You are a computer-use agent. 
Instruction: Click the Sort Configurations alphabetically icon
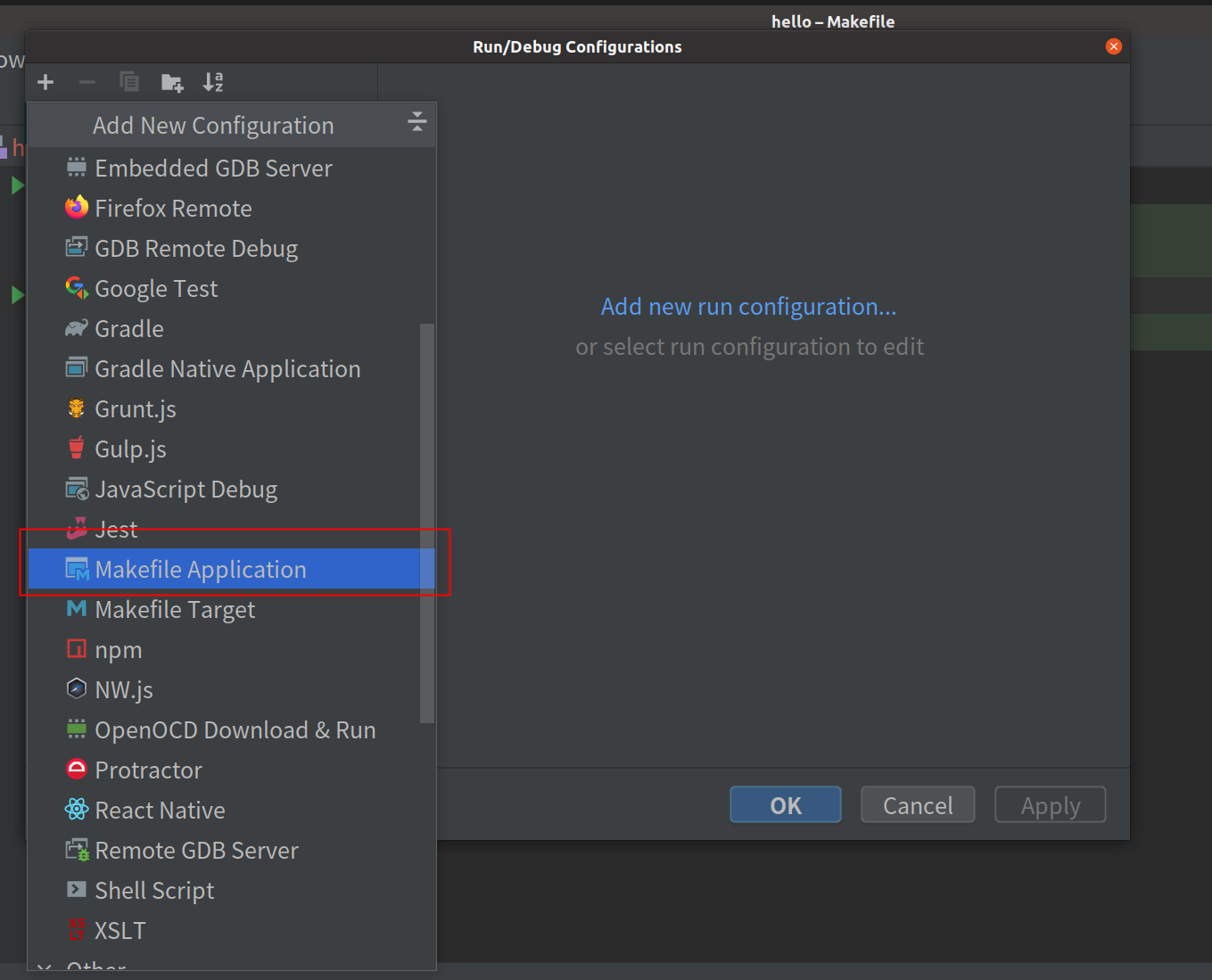tap(213, 82)
